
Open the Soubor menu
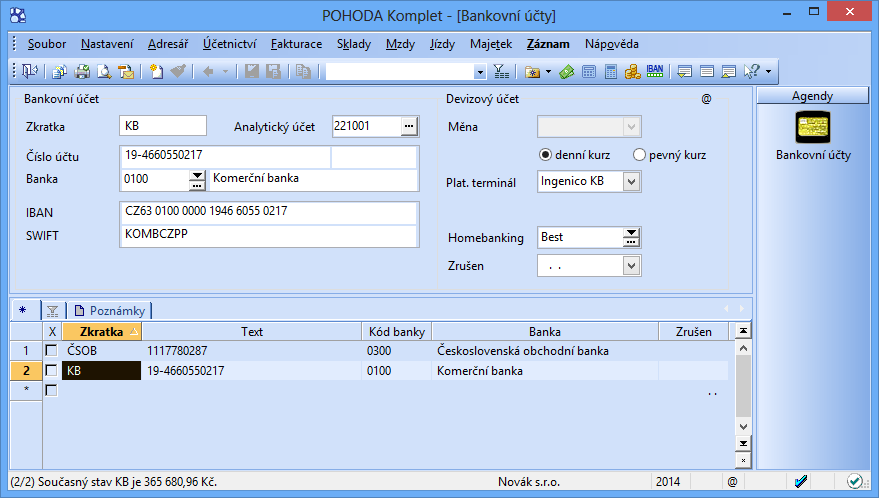pyautogui.click(x=47, y=44)
